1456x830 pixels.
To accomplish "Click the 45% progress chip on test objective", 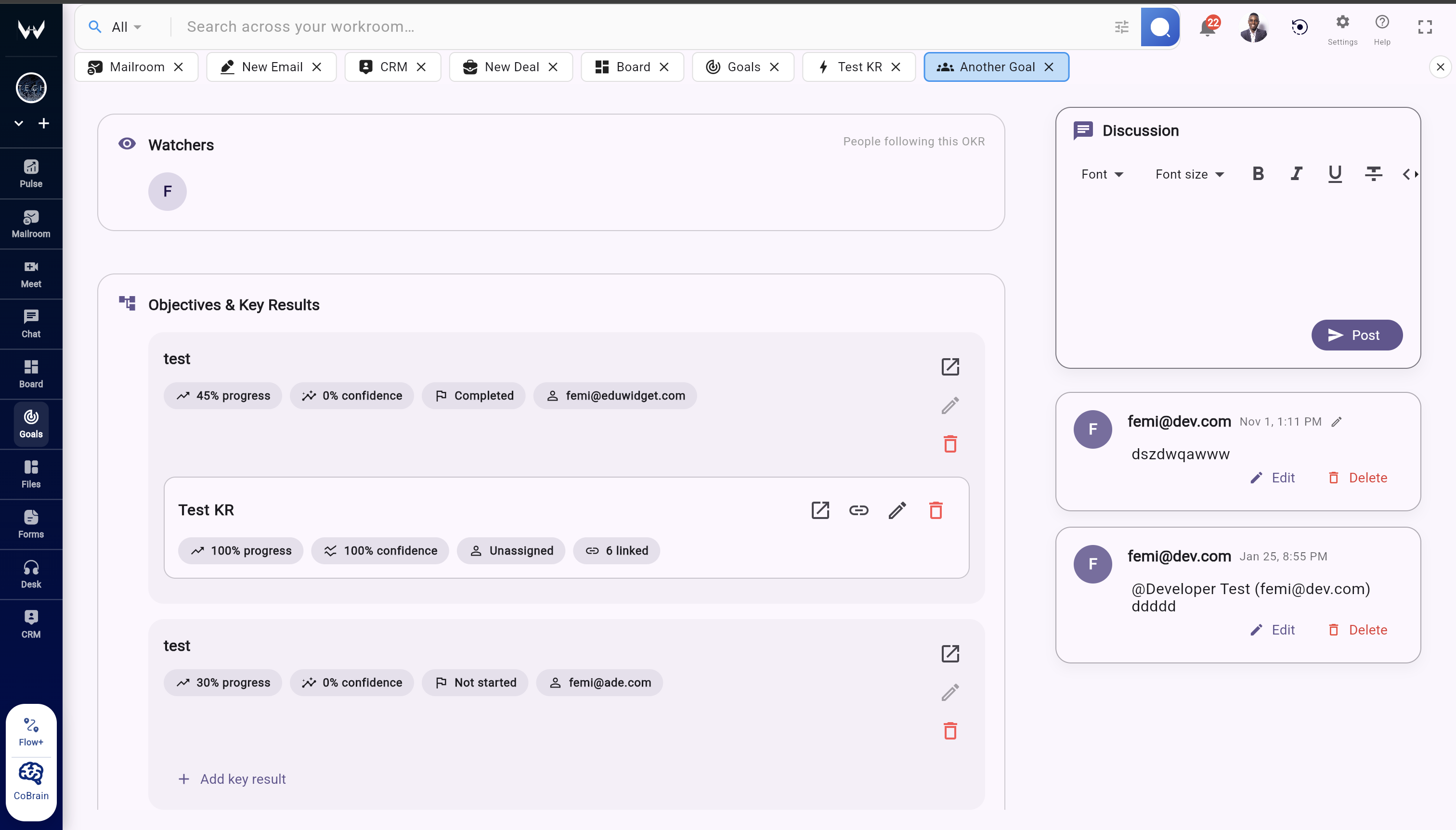I will pos(222,395).
